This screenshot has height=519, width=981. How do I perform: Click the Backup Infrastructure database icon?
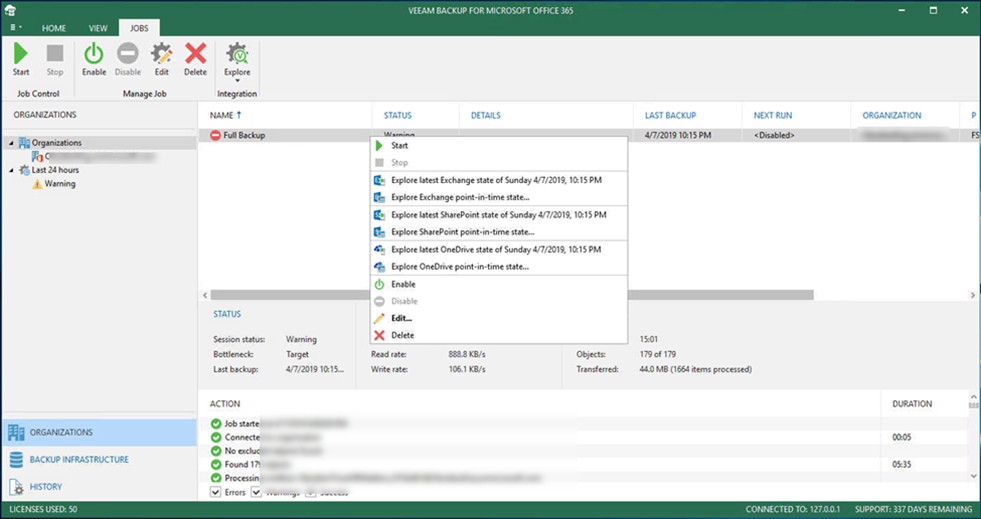(x=16, y=460)
